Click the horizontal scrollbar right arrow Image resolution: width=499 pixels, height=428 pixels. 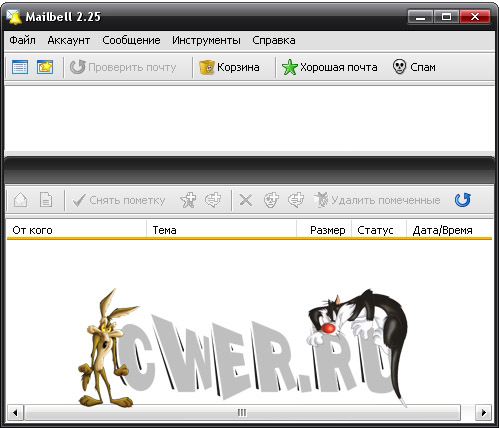tap(483, 413)
